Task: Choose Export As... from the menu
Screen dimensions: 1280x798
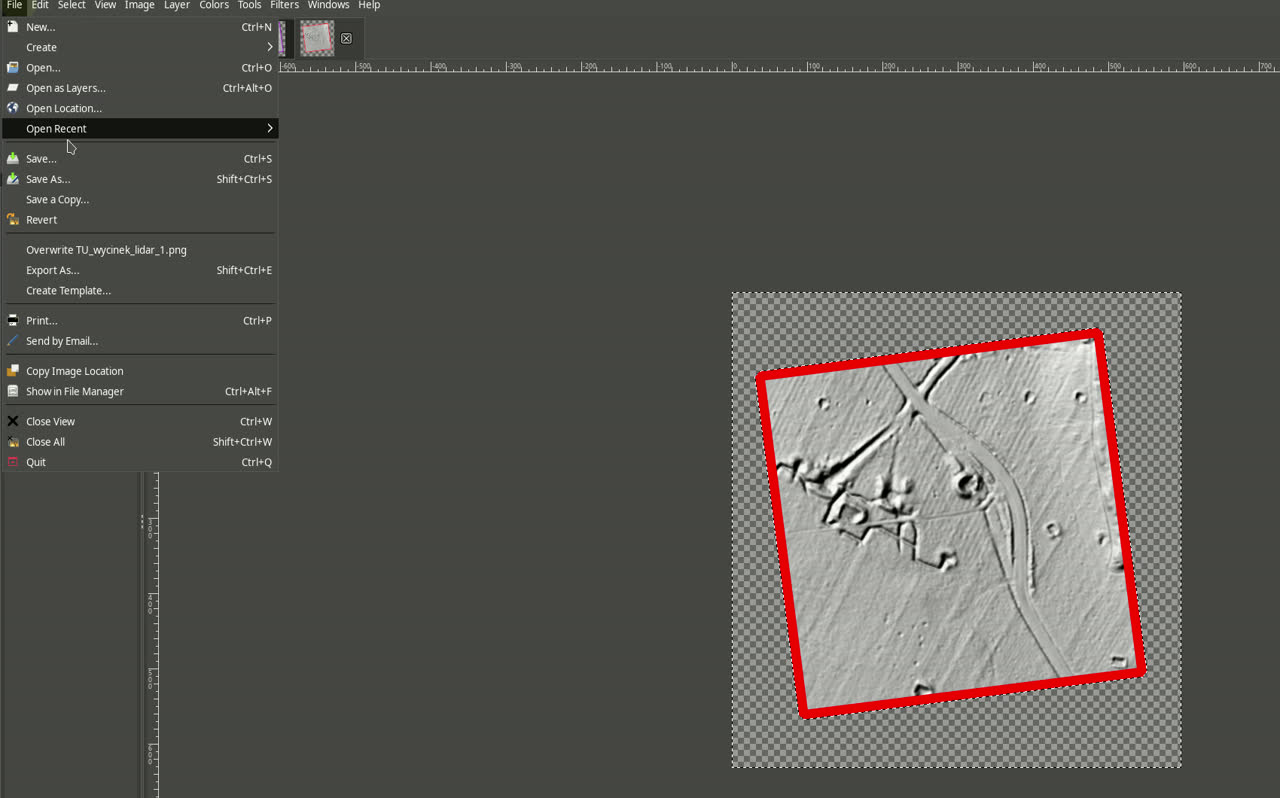Action: coord(140,270)
